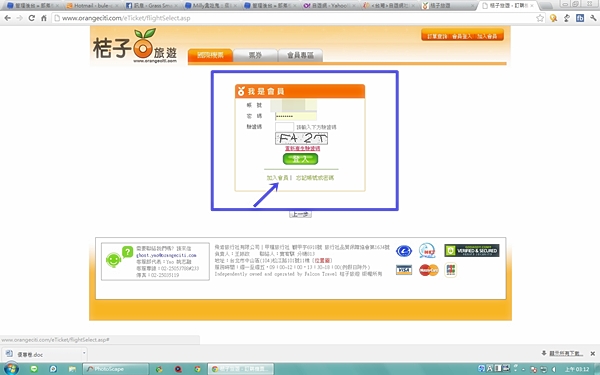Click the 上一步 previous step button
This screenshot has width=600, height=375.
[x=300, y=214]
